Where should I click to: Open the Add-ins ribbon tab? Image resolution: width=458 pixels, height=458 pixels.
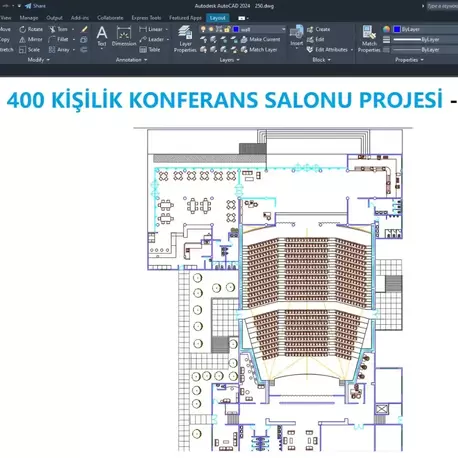[80, 18]
